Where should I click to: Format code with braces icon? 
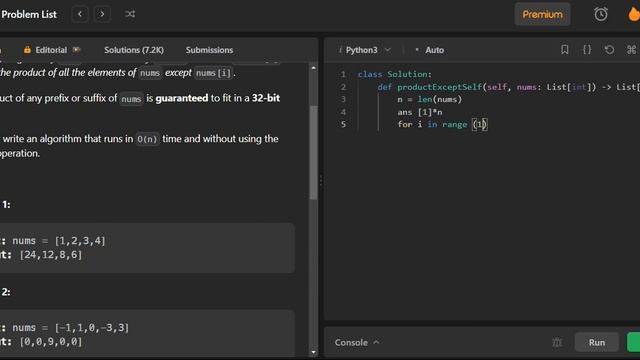[587, 50]
